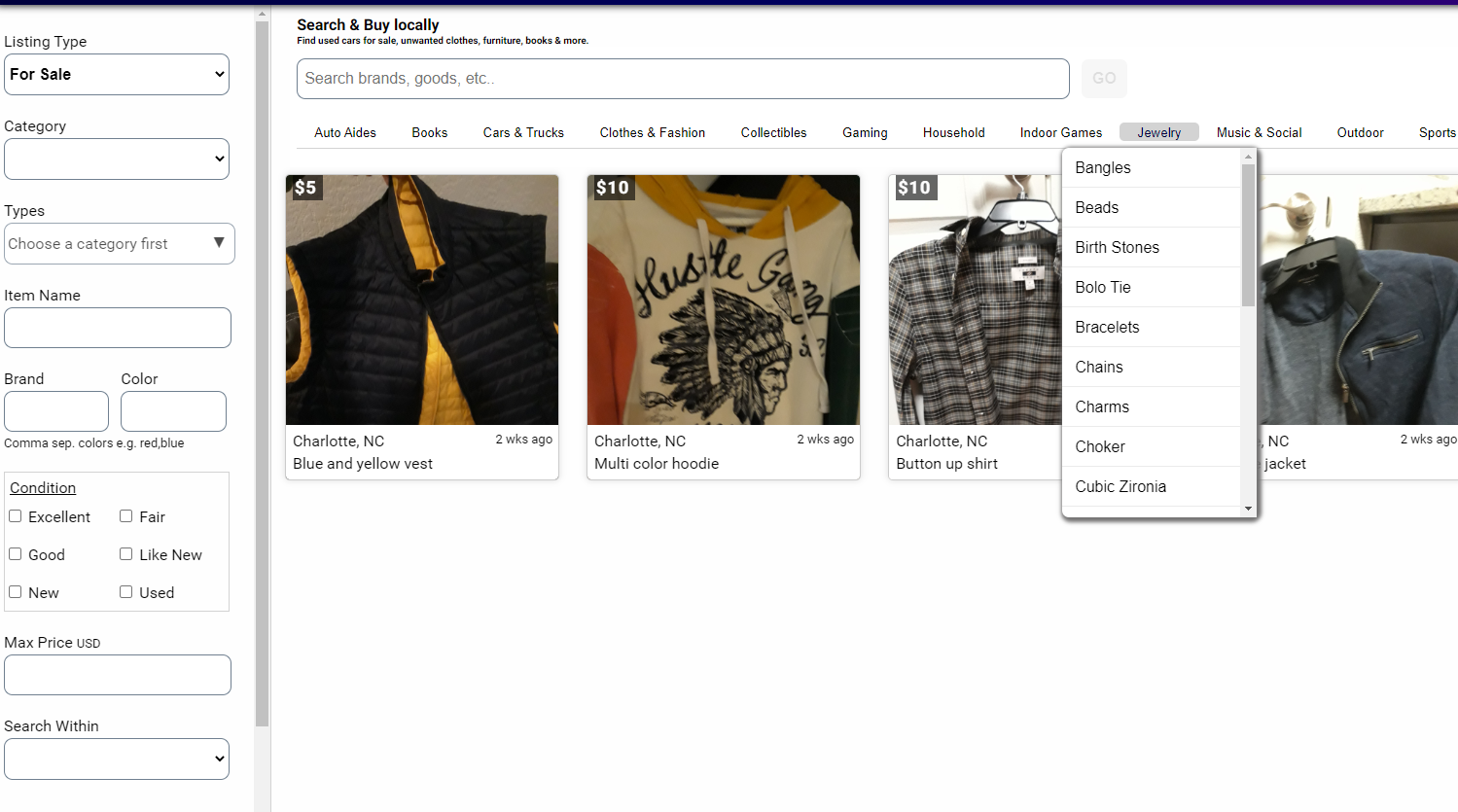1458x812 pixels.
Task: Open the Sports category tab
Action: coord(1437,133)
